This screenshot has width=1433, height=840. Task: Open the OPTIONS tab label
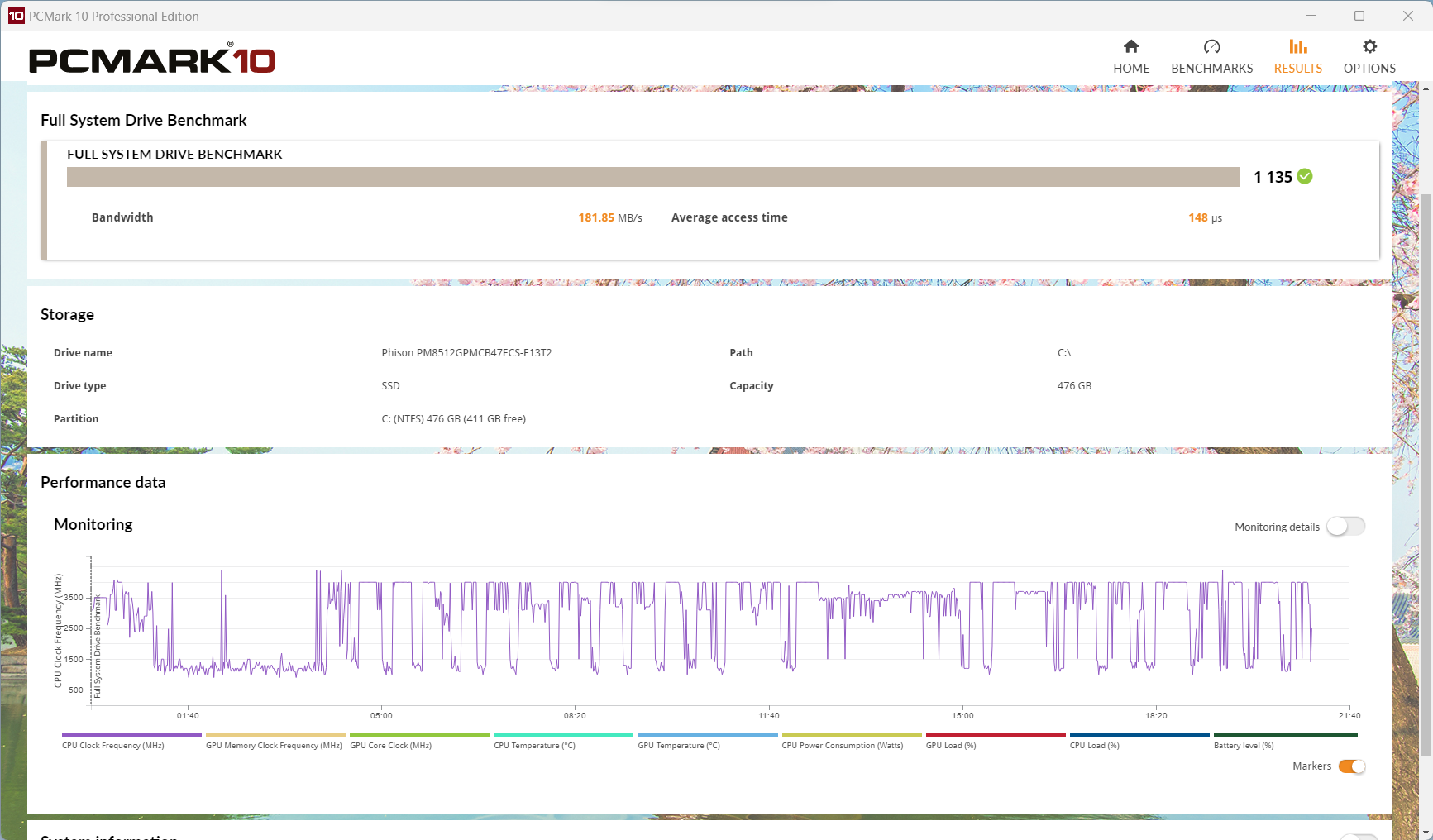point(1370,69)
